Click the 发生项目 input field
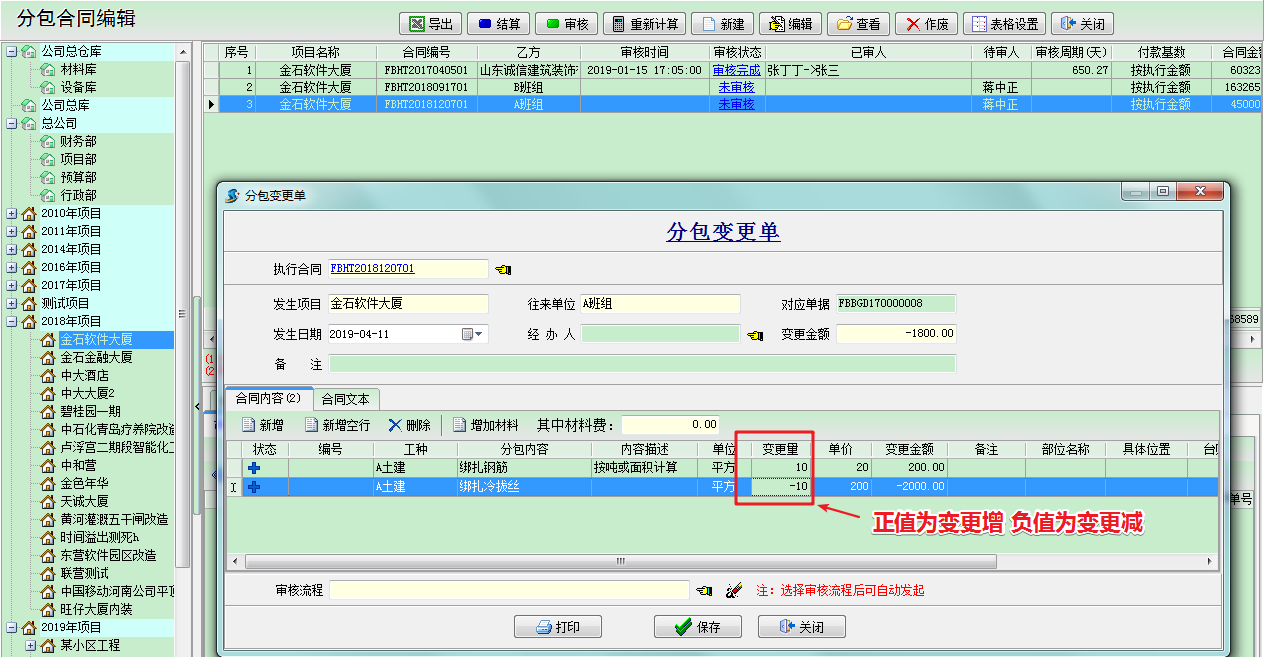The height and width of the screenshot is (657, 1264). pyautogui.click(x=408, y=304)
